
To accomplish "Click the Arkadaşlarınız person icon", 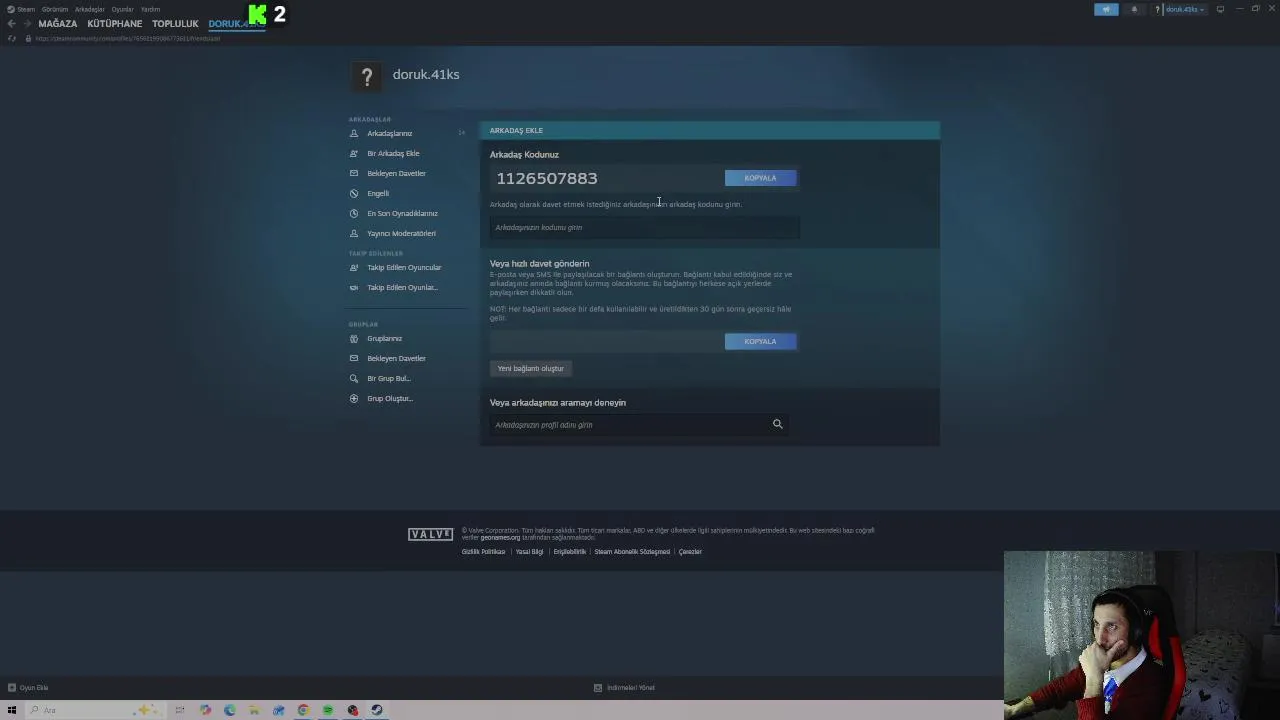I will (354, 133).
